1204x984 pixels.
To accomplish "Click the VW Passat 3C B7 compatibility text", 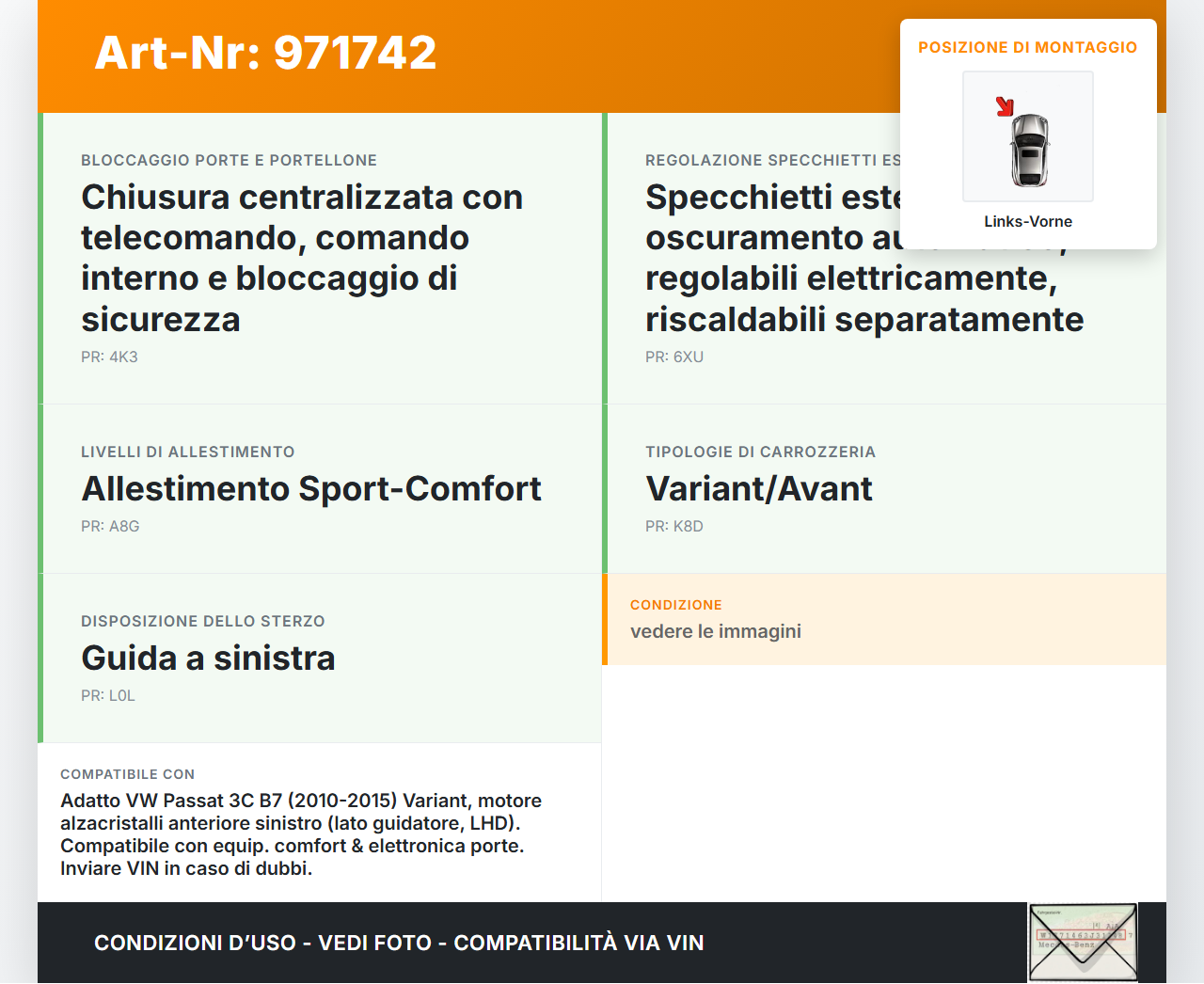I will [301, 833].
